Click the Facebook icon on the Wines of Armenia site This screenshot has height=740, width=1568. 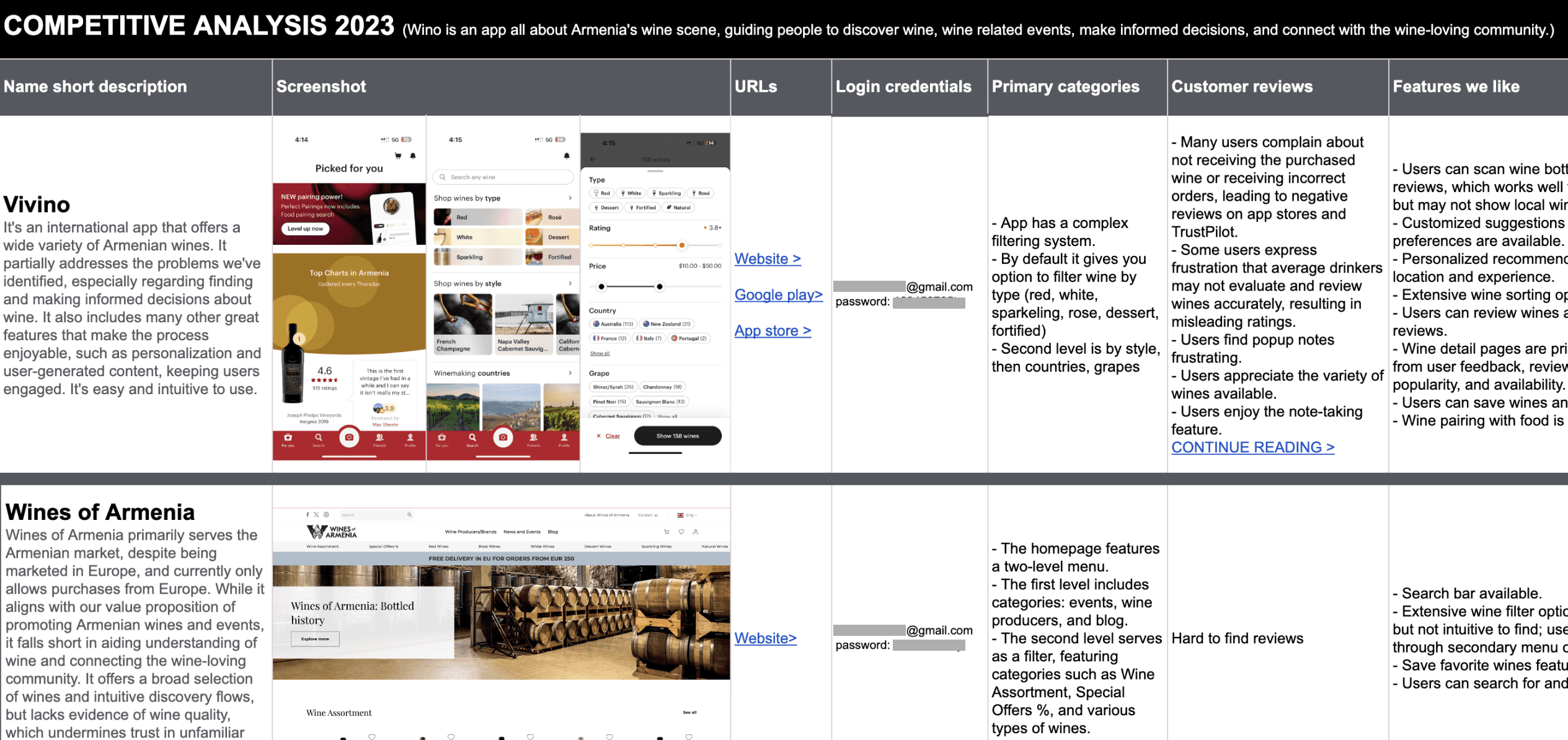(x=308, y=515)
